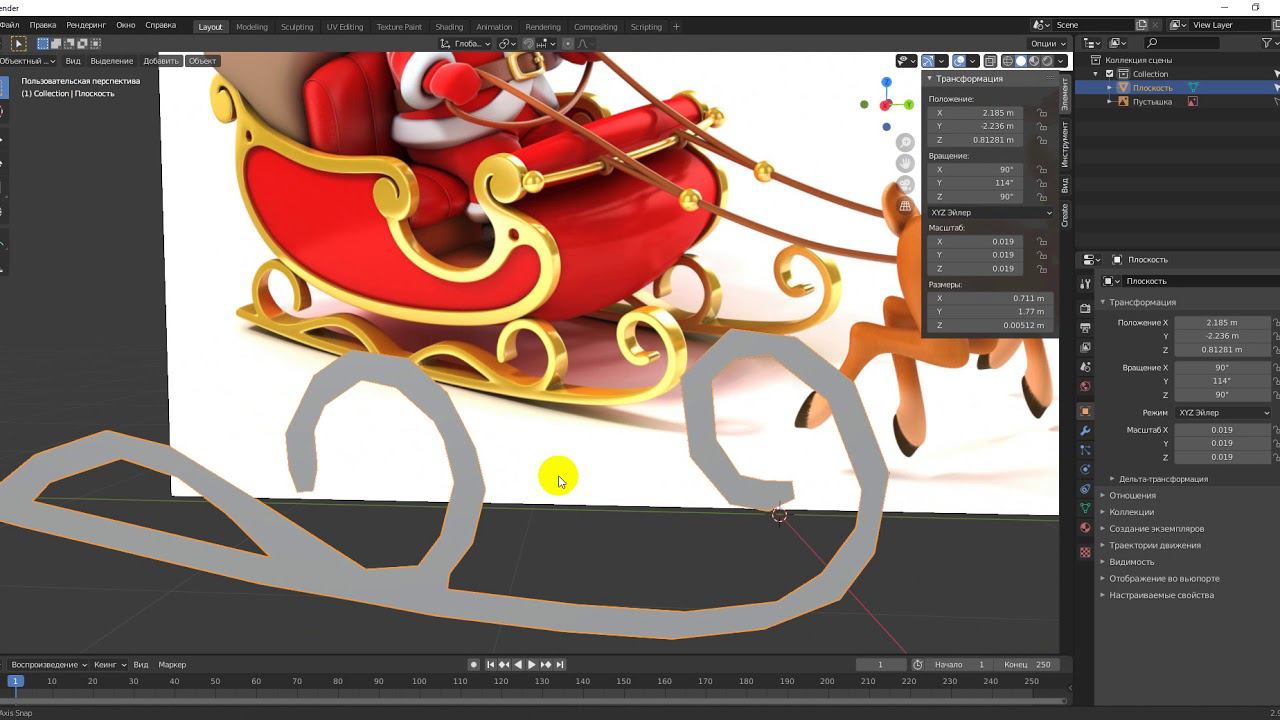Open the Modifiers properties wrench icon
The image size is (1280, 720).
pyautogui.click(x=1085, y=431)
